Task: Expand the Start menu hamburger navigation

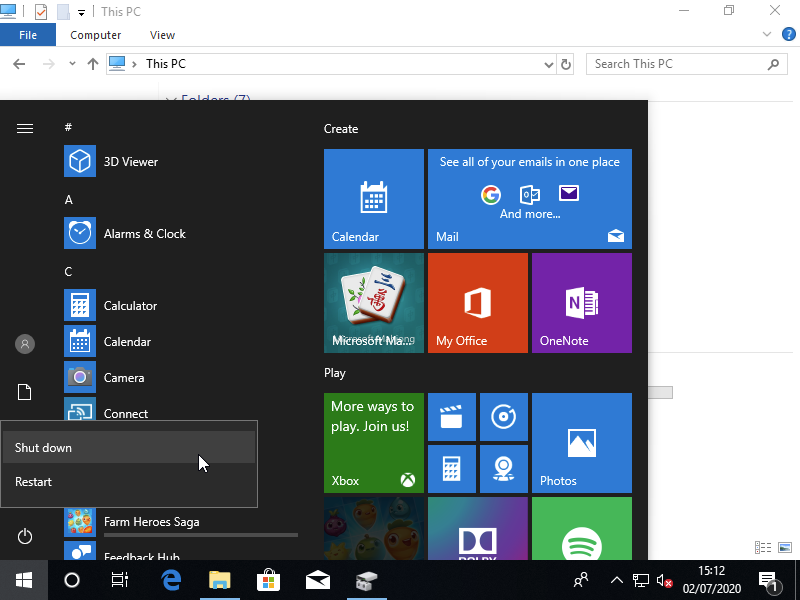Action: click(x=24, y=128)
